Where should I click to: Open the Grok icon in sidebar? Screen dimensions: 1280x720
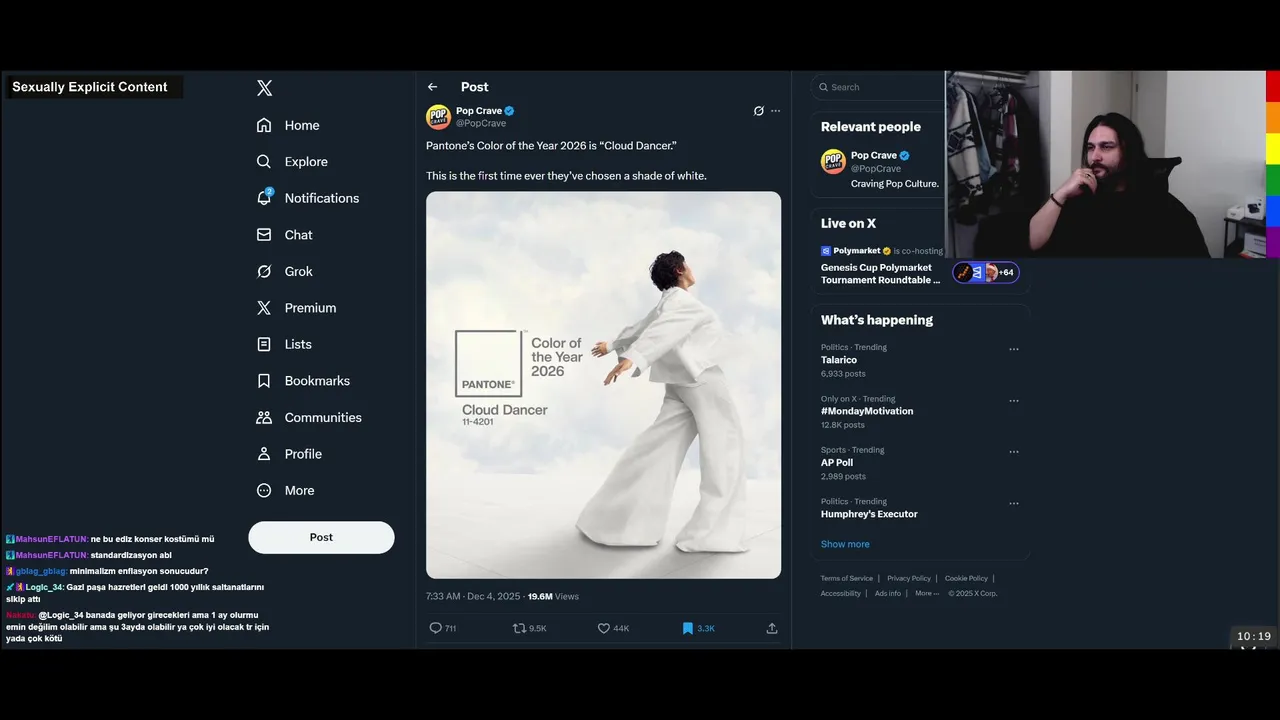click(x=264, y=271)
